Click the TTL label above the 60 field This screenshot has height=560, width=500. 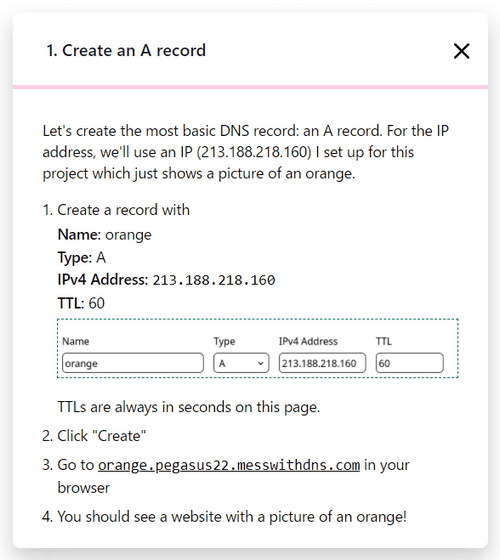384,341
